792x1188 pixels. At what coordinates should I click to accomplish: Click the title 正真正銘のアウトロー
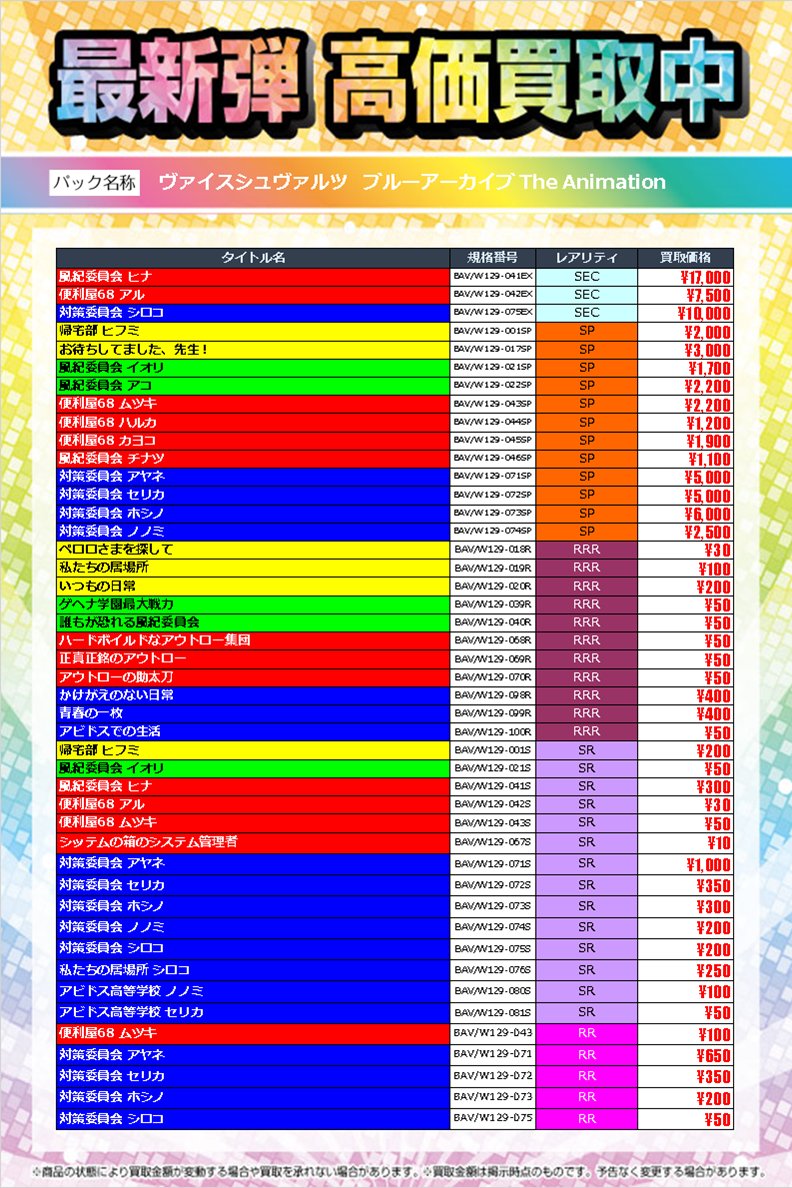pyautogui.click(x=123, y=658)
